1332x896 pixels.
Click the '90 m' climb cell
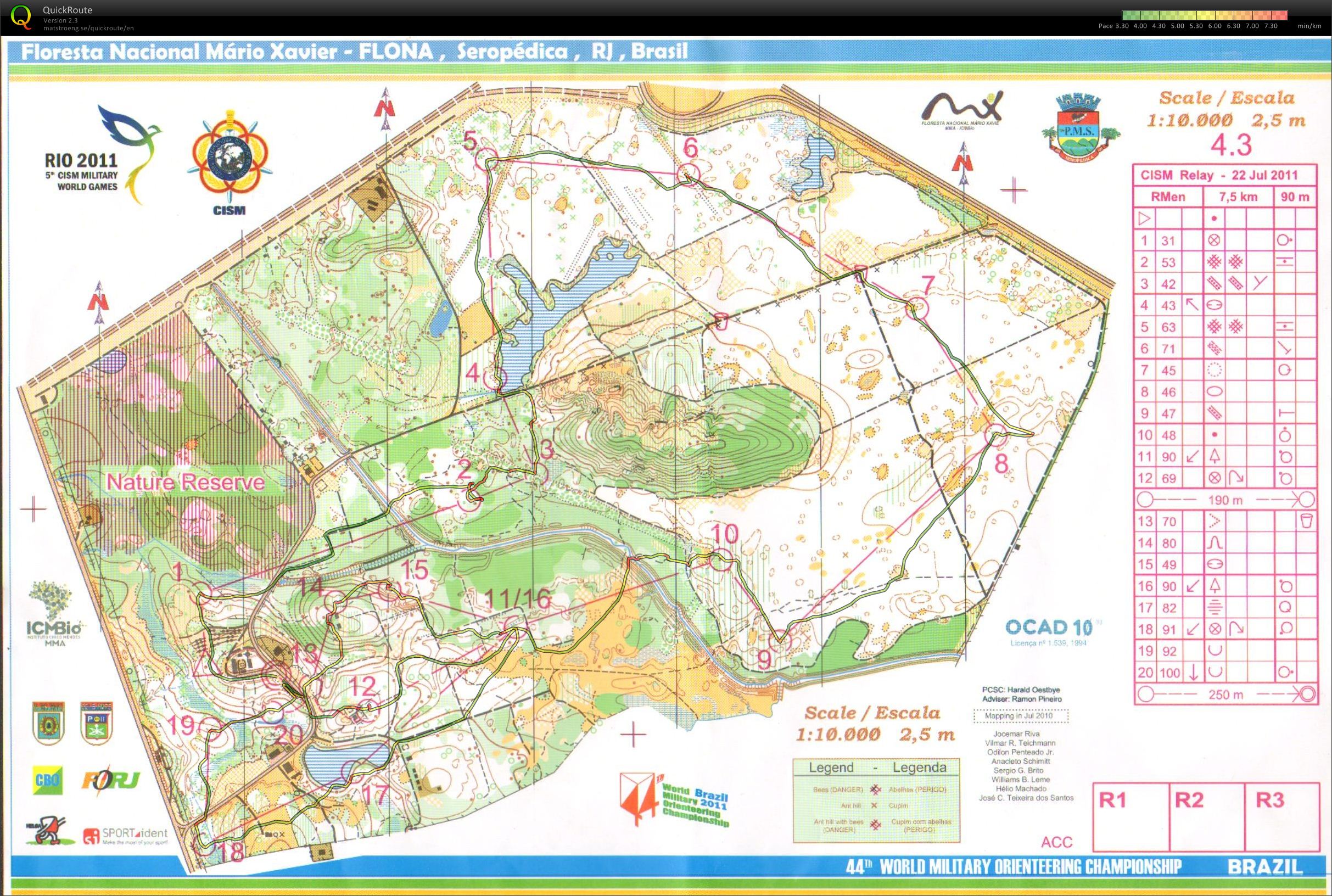pos(1295,197)
